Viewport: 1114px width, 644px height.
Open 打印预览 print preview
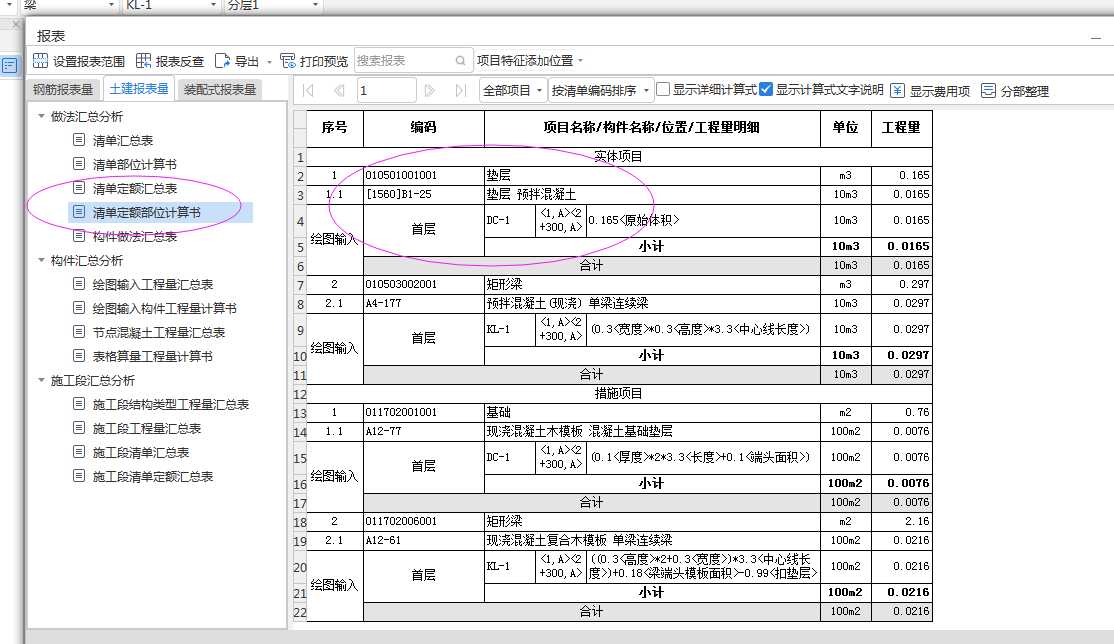click(x=288, y=61)
